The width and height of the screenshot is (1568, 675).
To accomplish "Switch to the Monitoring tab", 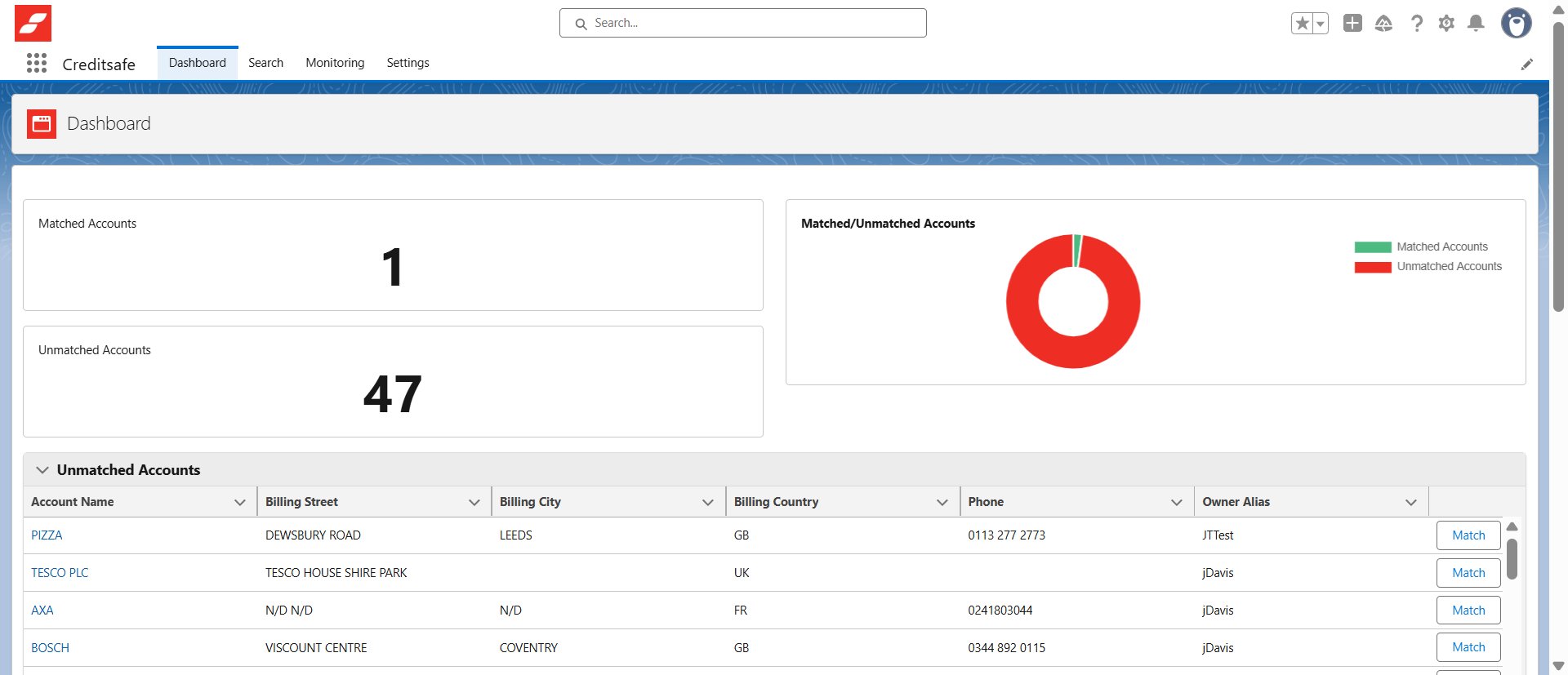I will tap(335, 63).
